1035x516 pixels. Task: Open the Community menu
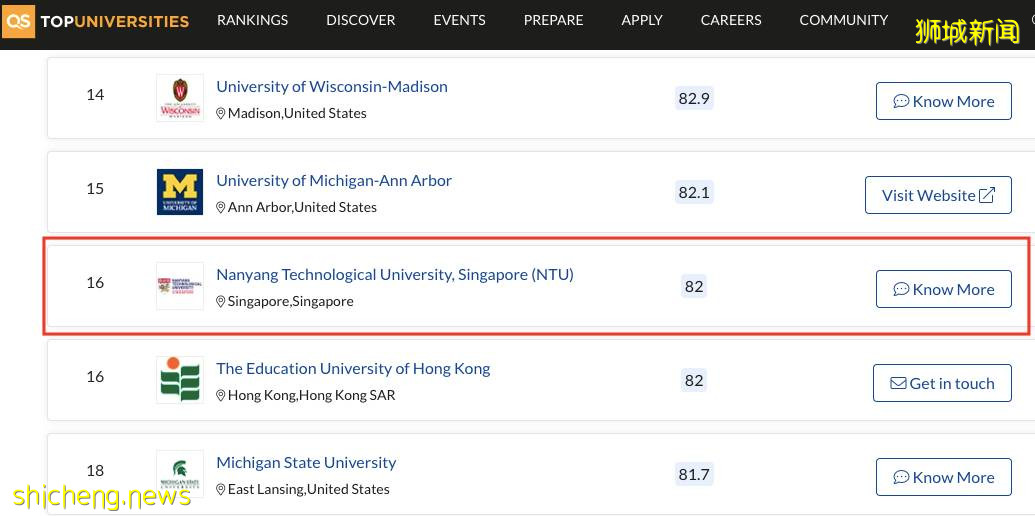[x=843, y=20]
